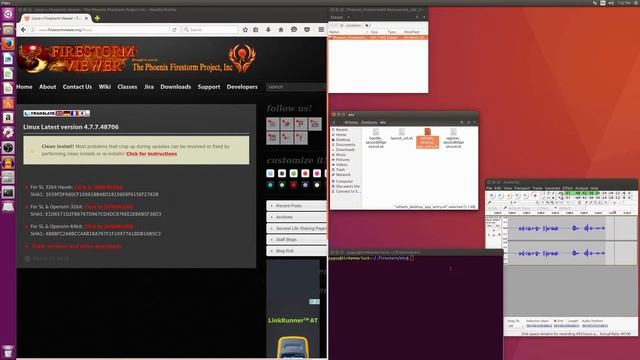Click Extract in the archive manager toolbar

point(337,17)
